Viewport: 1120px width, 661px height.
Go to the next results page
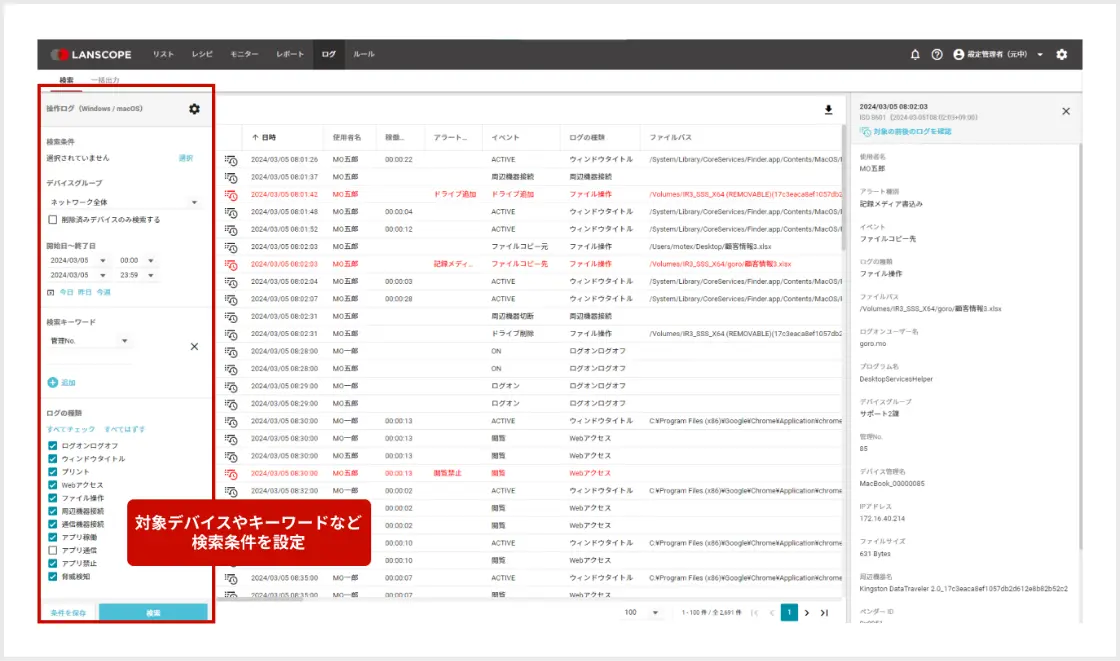(x=807, y=613)
